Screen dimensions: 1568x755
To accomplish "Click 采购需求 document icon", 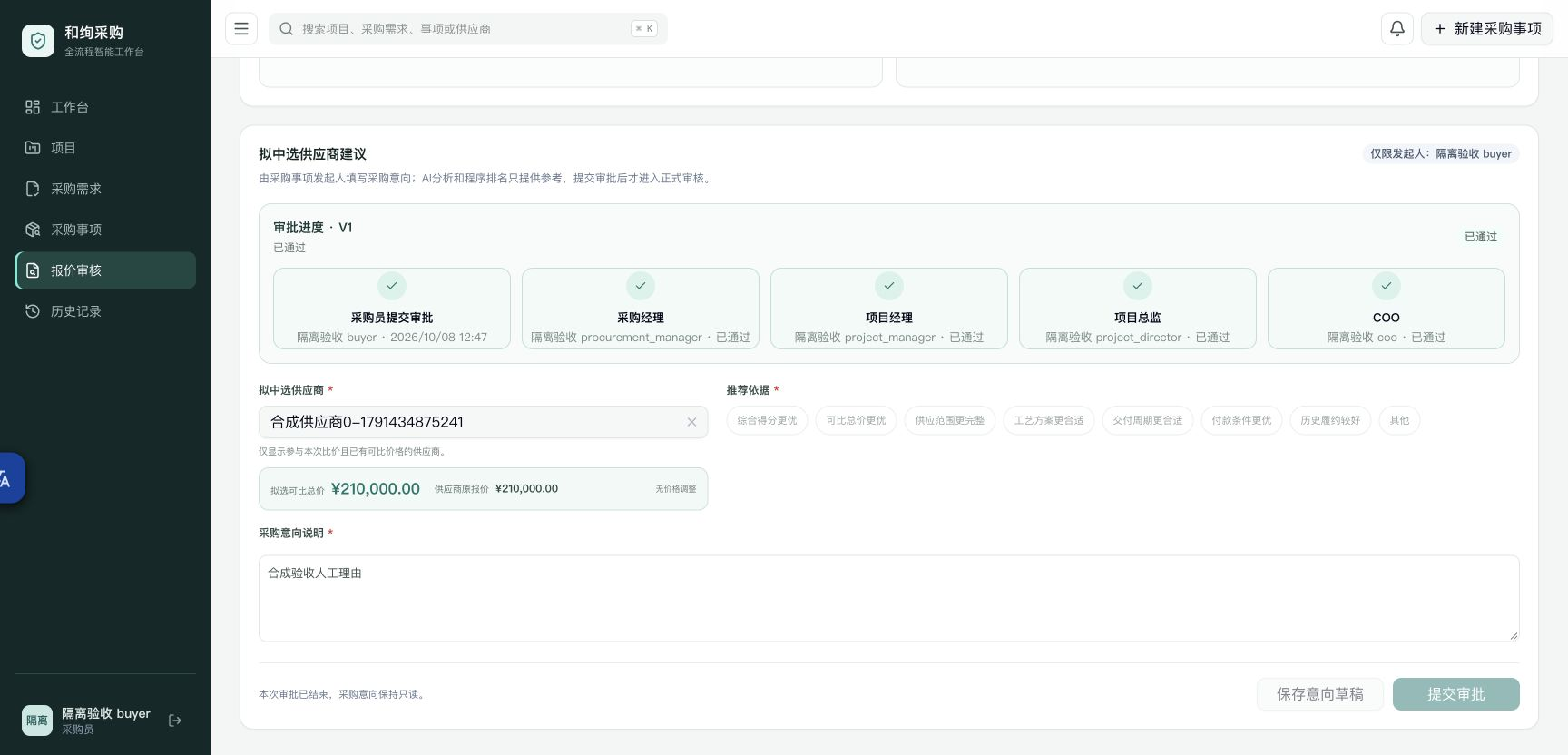I will pyautogui.click(x=33, y=189).
